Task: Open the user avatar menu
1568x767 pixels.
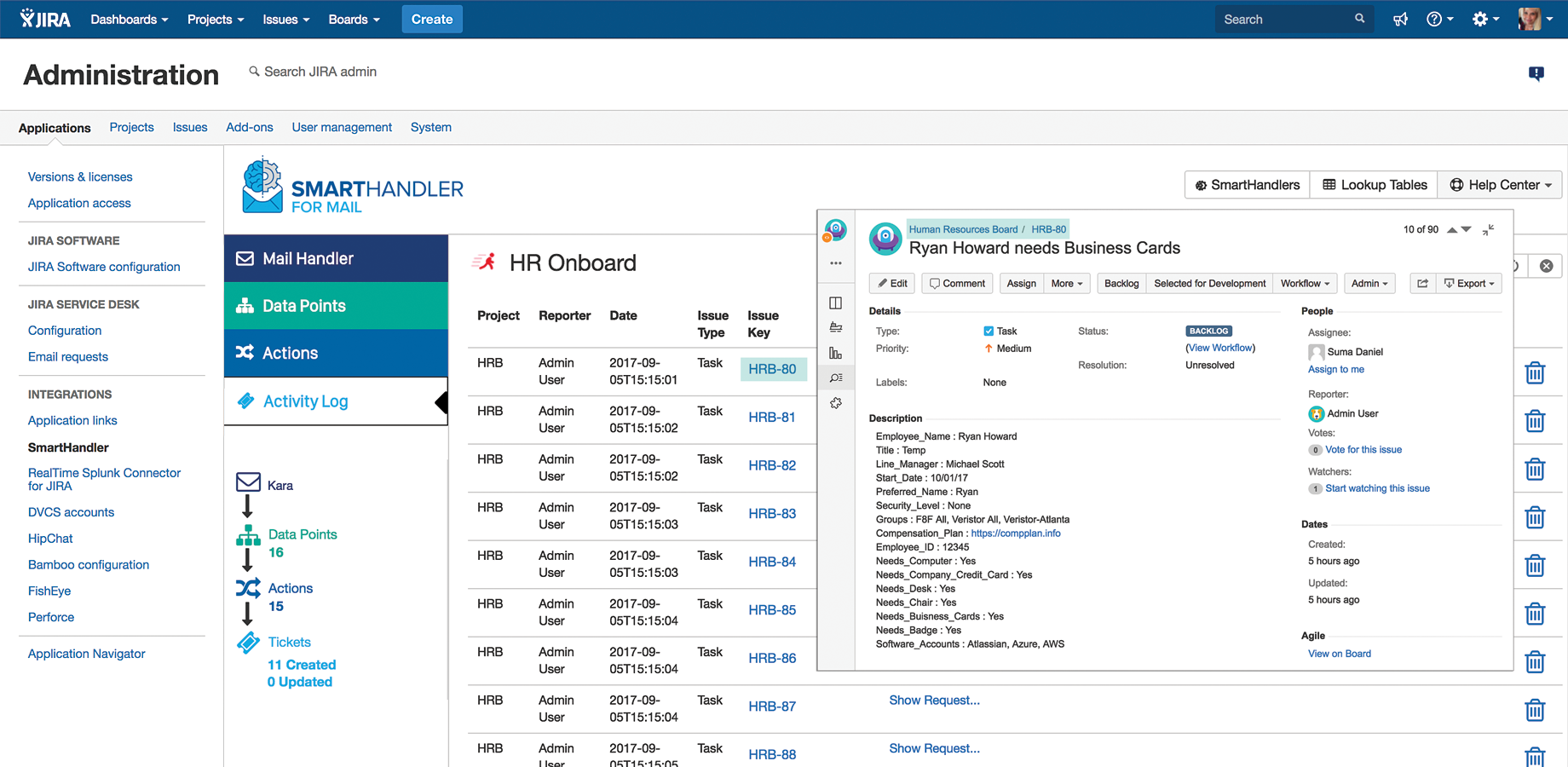Action: pyautogui.click(x=1536, y=19)
